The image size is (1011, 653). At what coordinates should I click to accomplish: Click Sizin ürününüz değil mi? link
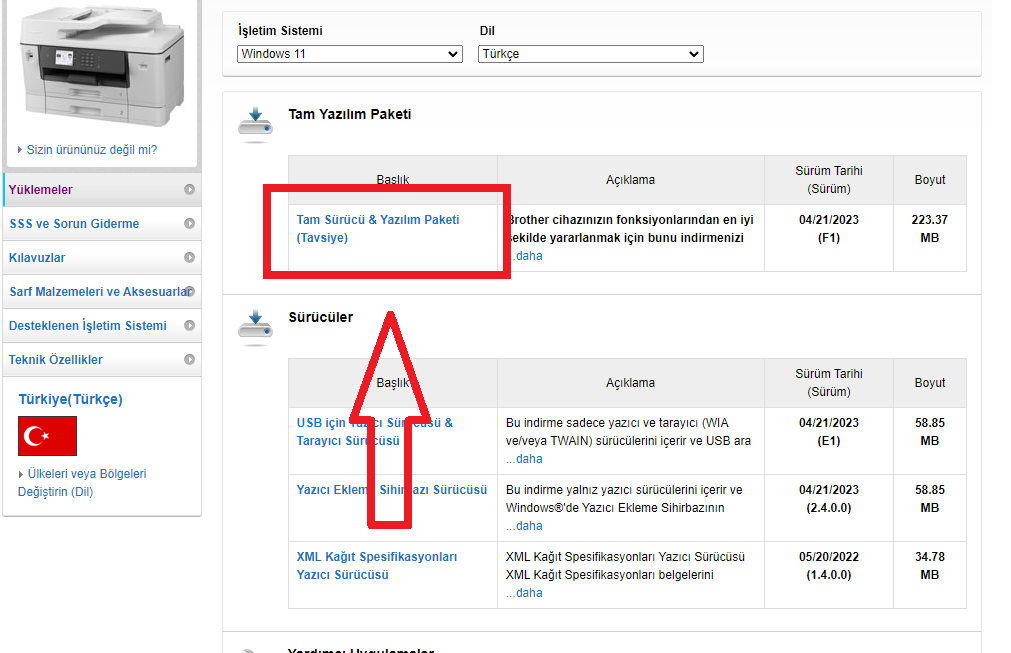[x=91, y=150]
